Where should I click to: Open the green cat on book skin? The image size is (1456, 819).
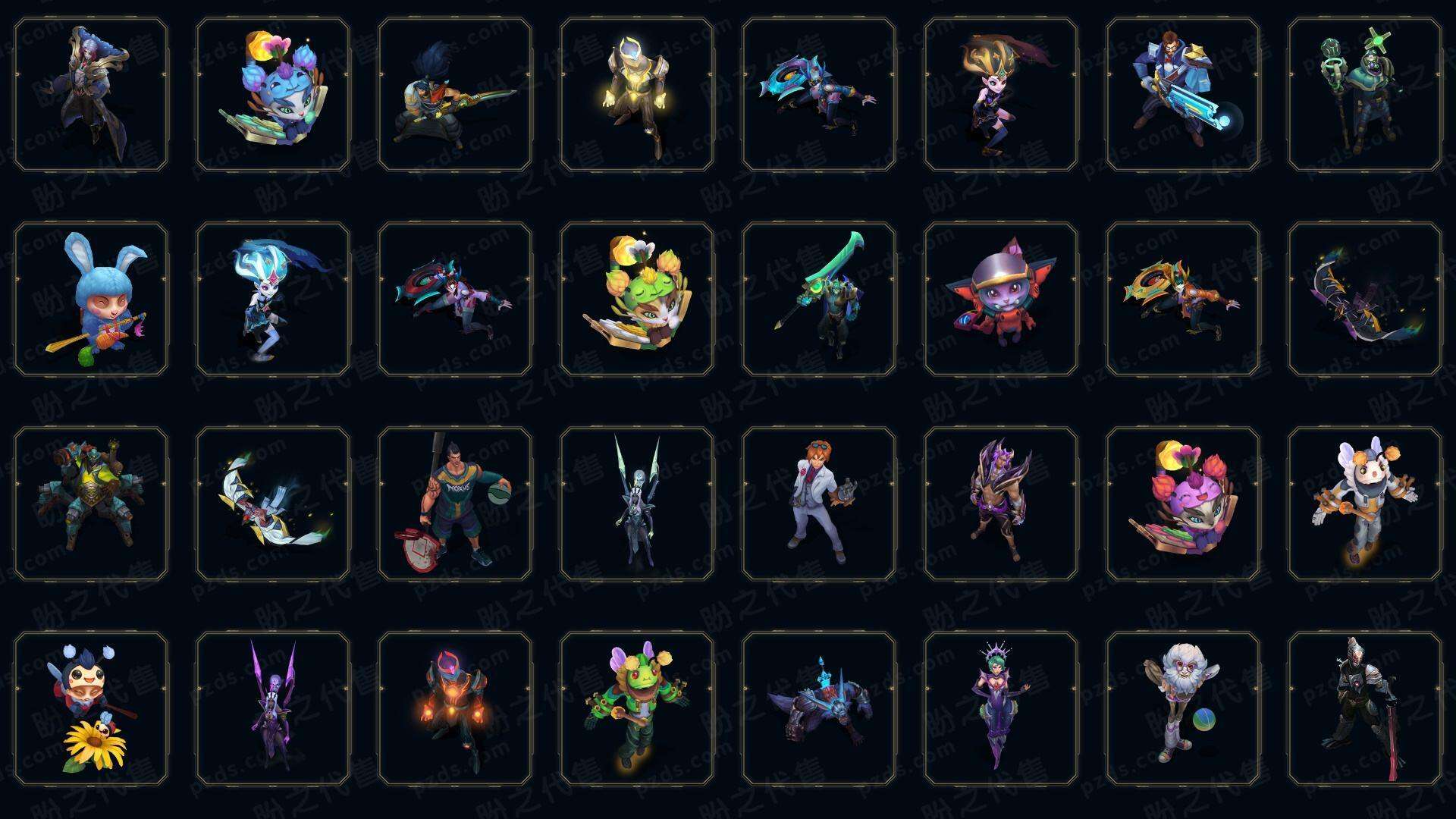pos(637,299)
